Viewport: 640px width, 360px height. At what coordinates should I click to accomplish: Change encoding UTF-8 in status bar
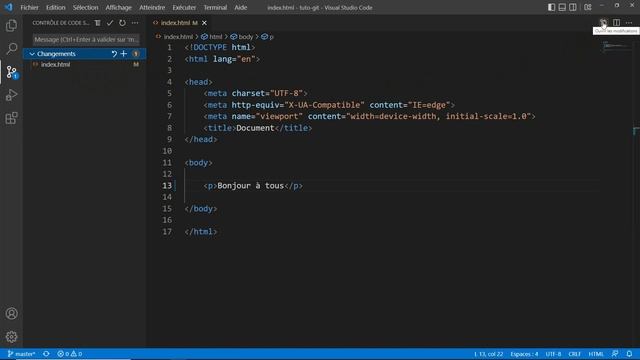pos(553,354)
